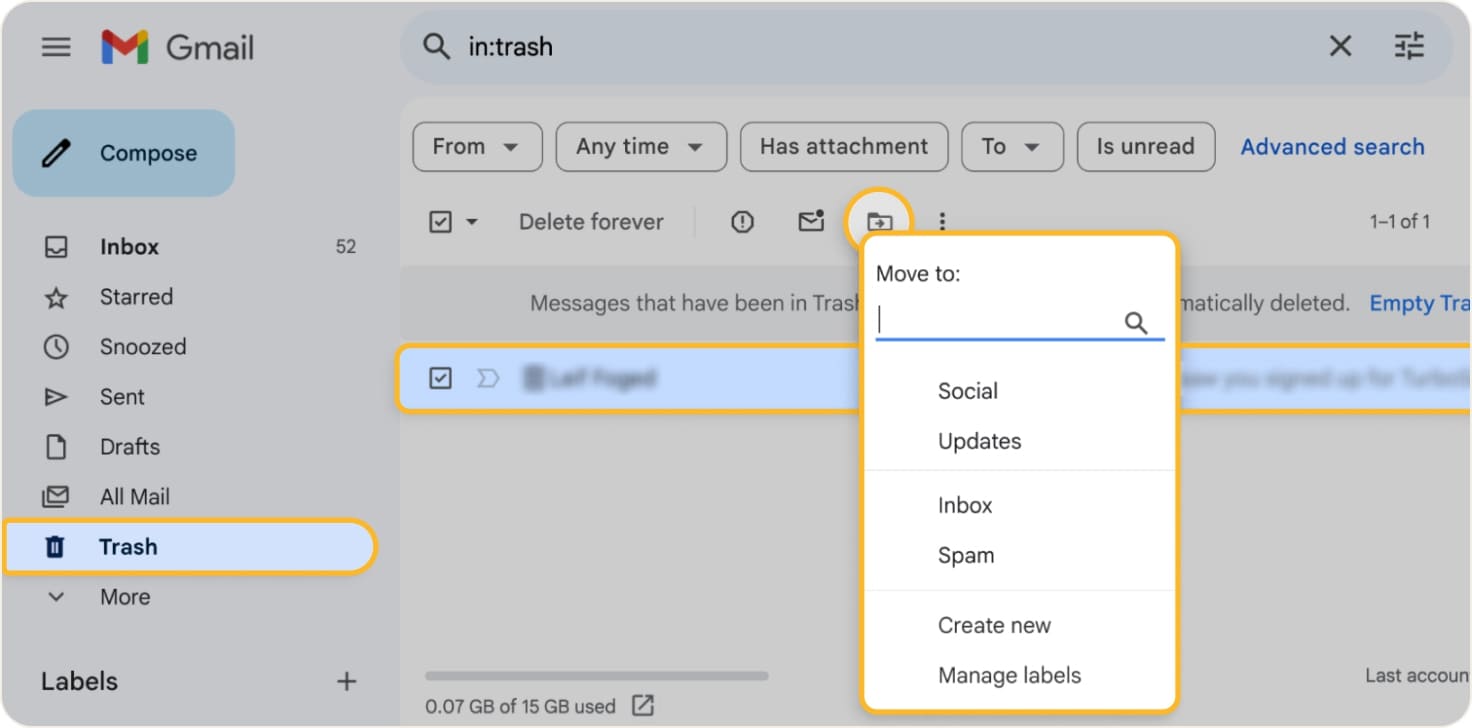Open the Advanced search link
The height and width of the screenshot is (728, 1472).
pos(1332,147)
